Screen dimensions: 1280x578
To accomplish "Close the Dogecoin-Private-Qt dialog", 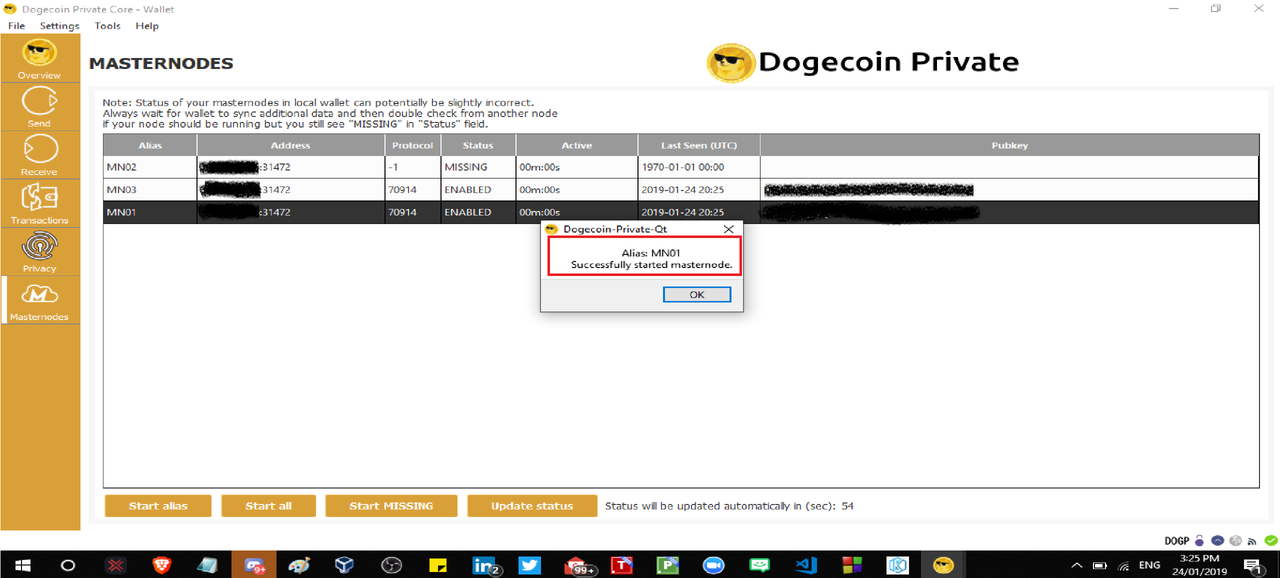I will [x=728, y=229].
